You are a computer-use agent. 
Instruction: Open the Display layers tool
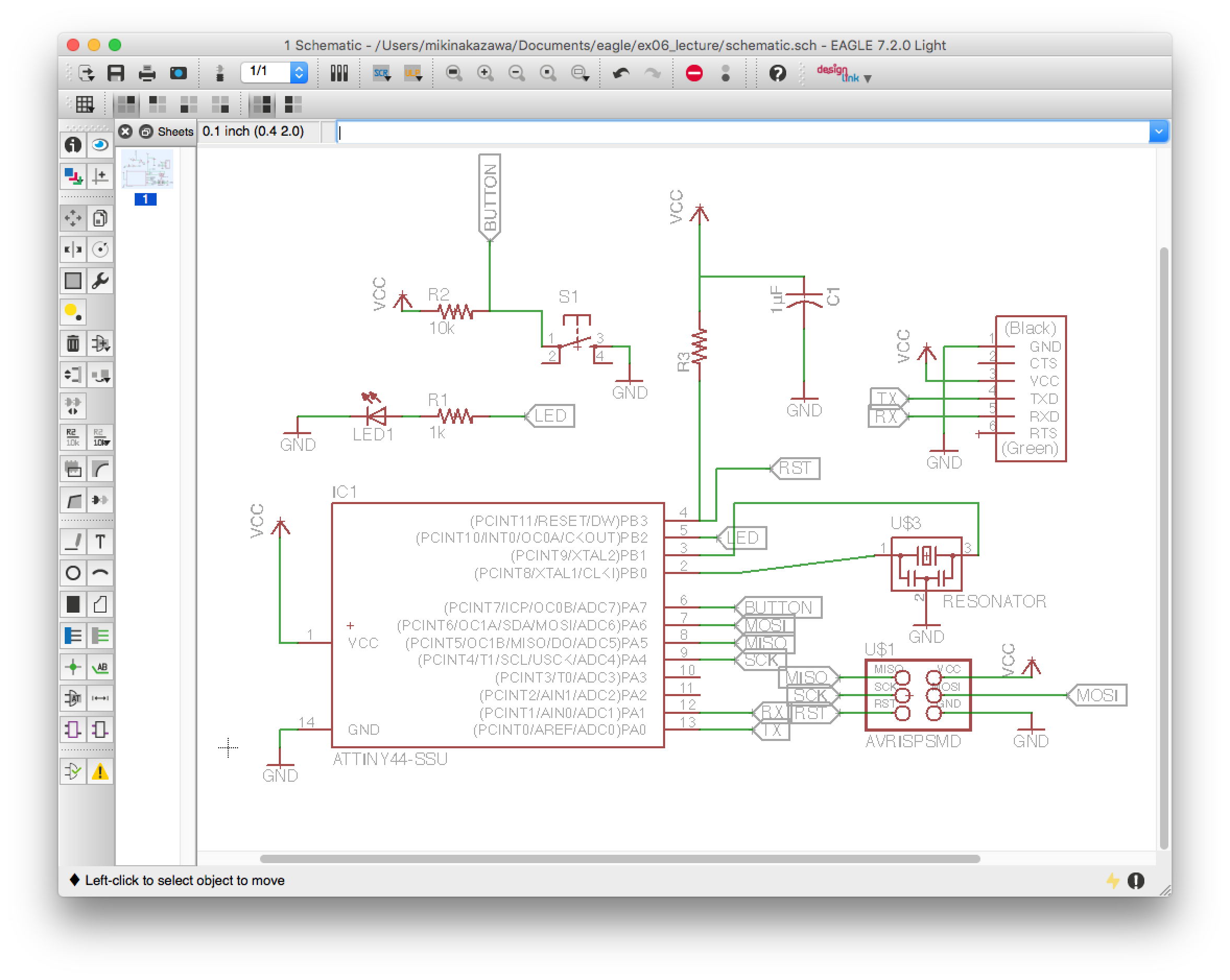pos(73,176)
